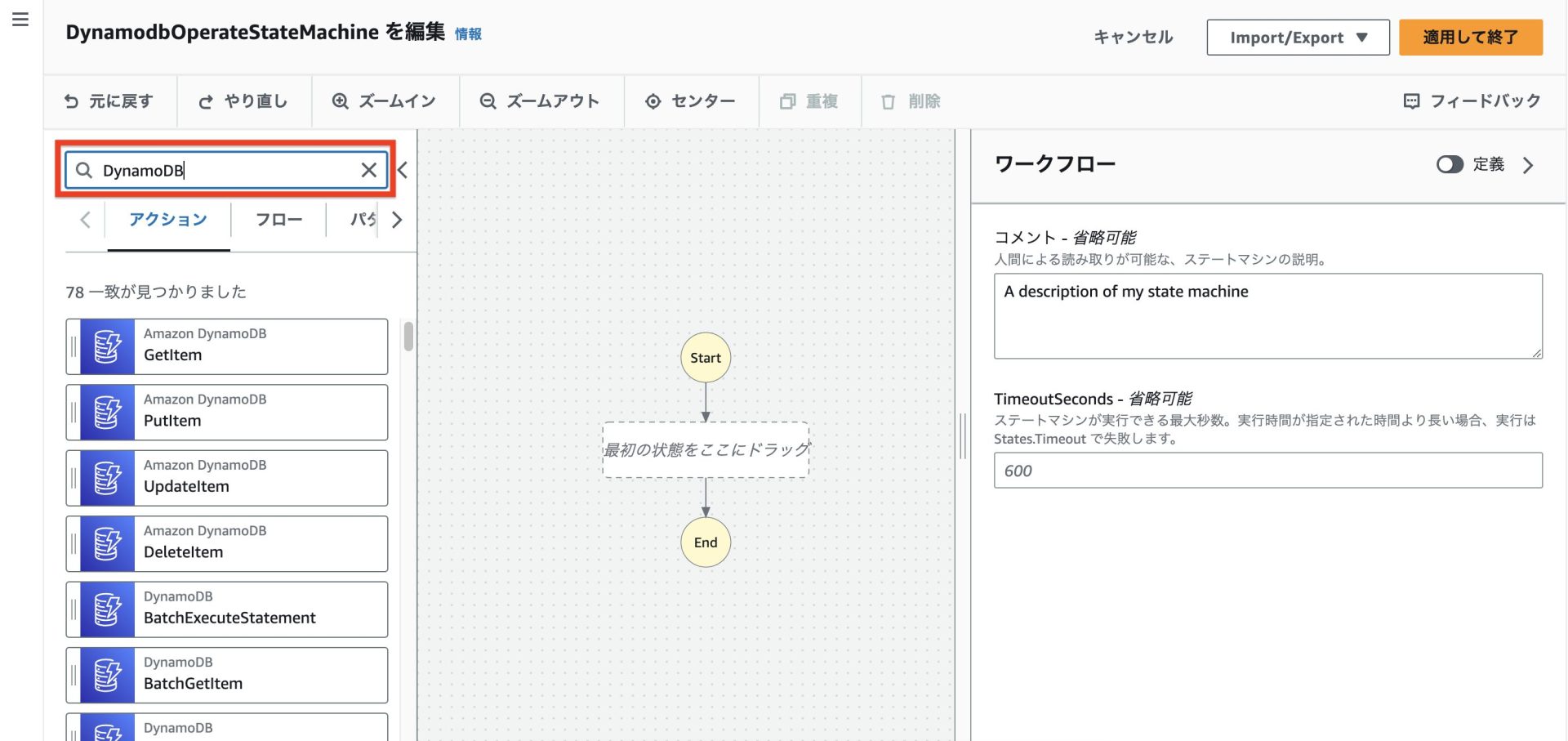Click the センター icon to center the canvas

tap(652, 101)
